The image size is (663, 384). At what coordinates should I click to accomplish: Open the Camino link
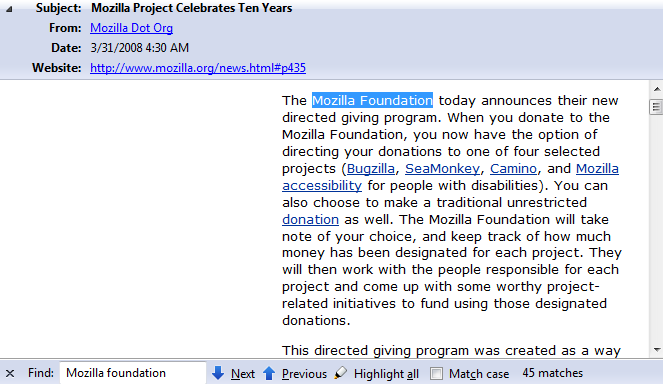(513, 169)
